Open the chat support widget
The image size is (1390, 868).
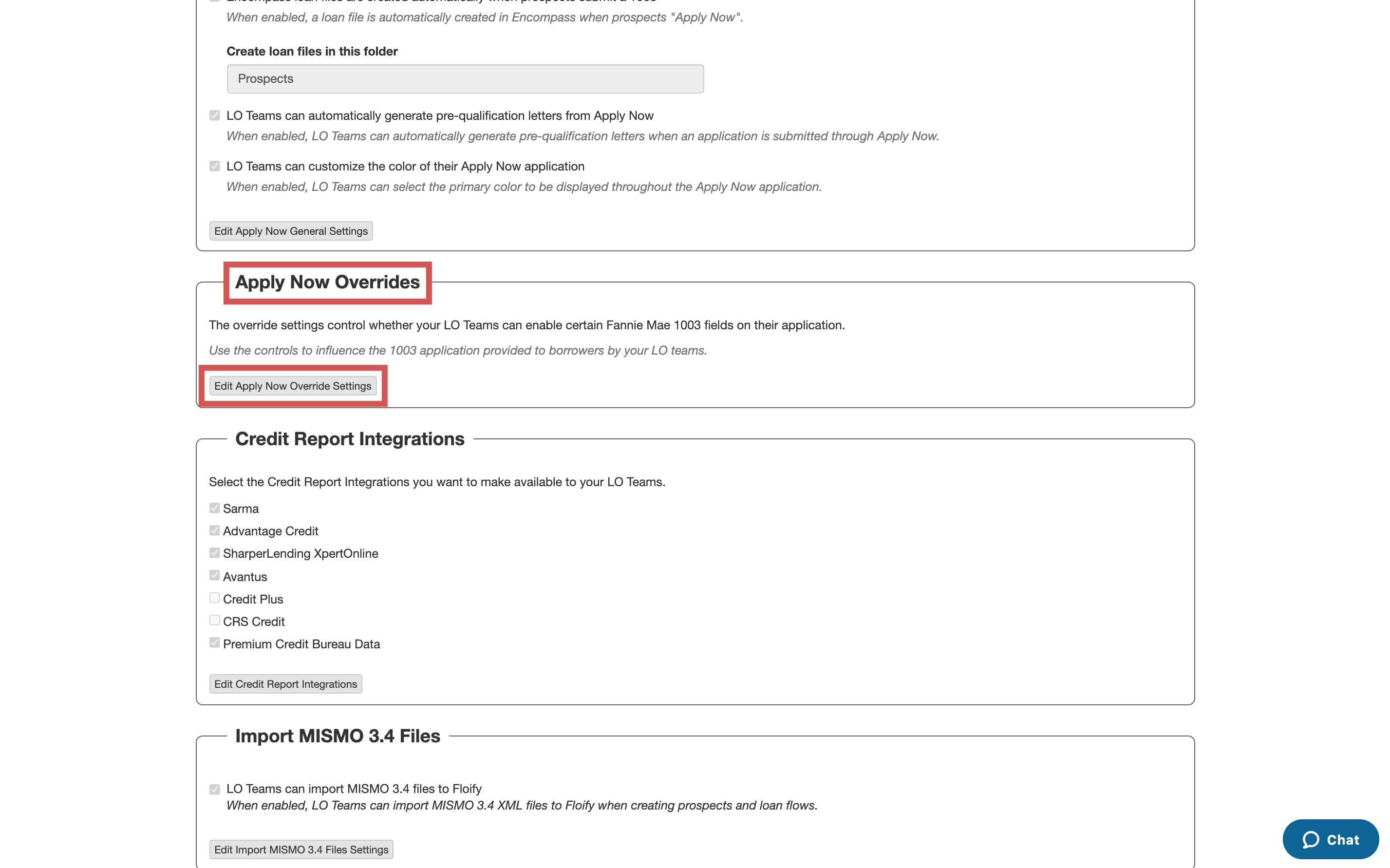point(1330,839)
